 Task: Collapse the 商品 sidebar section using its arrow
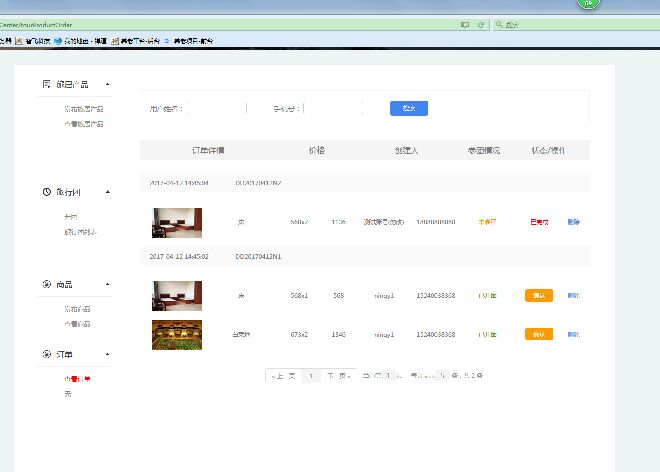coord(107,285)
